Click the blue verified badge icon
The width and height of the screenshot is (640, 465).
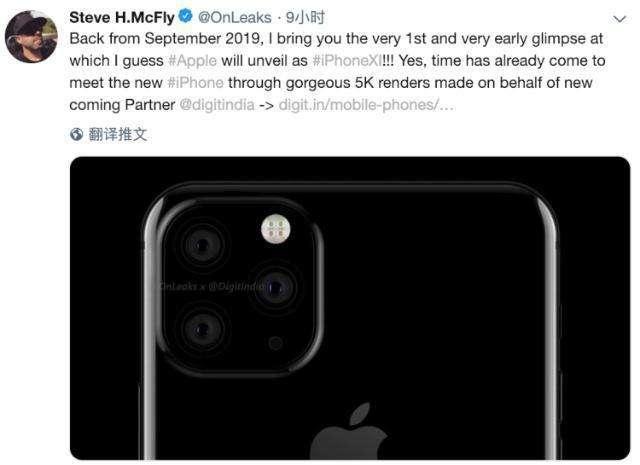pyautogui.click(x=186, y=17)
